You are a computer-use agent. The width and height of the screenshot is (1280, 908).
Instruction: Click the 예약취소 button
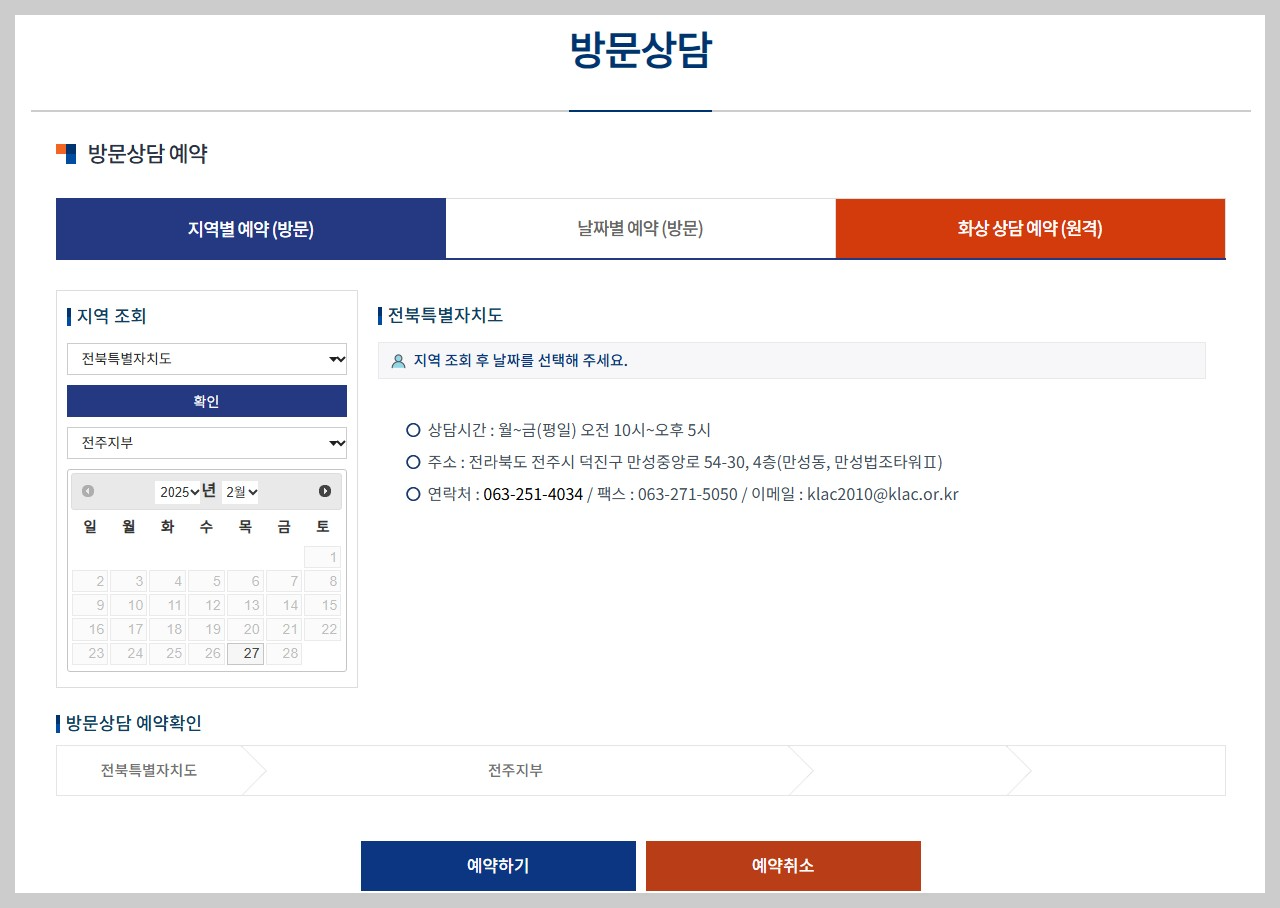pyautogui.click(x=783, y=866)
